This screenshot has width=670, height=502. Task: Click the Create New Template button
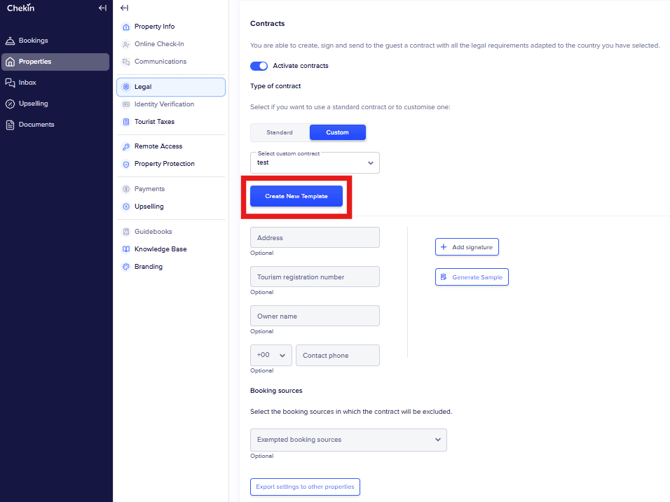click(296, 196)
